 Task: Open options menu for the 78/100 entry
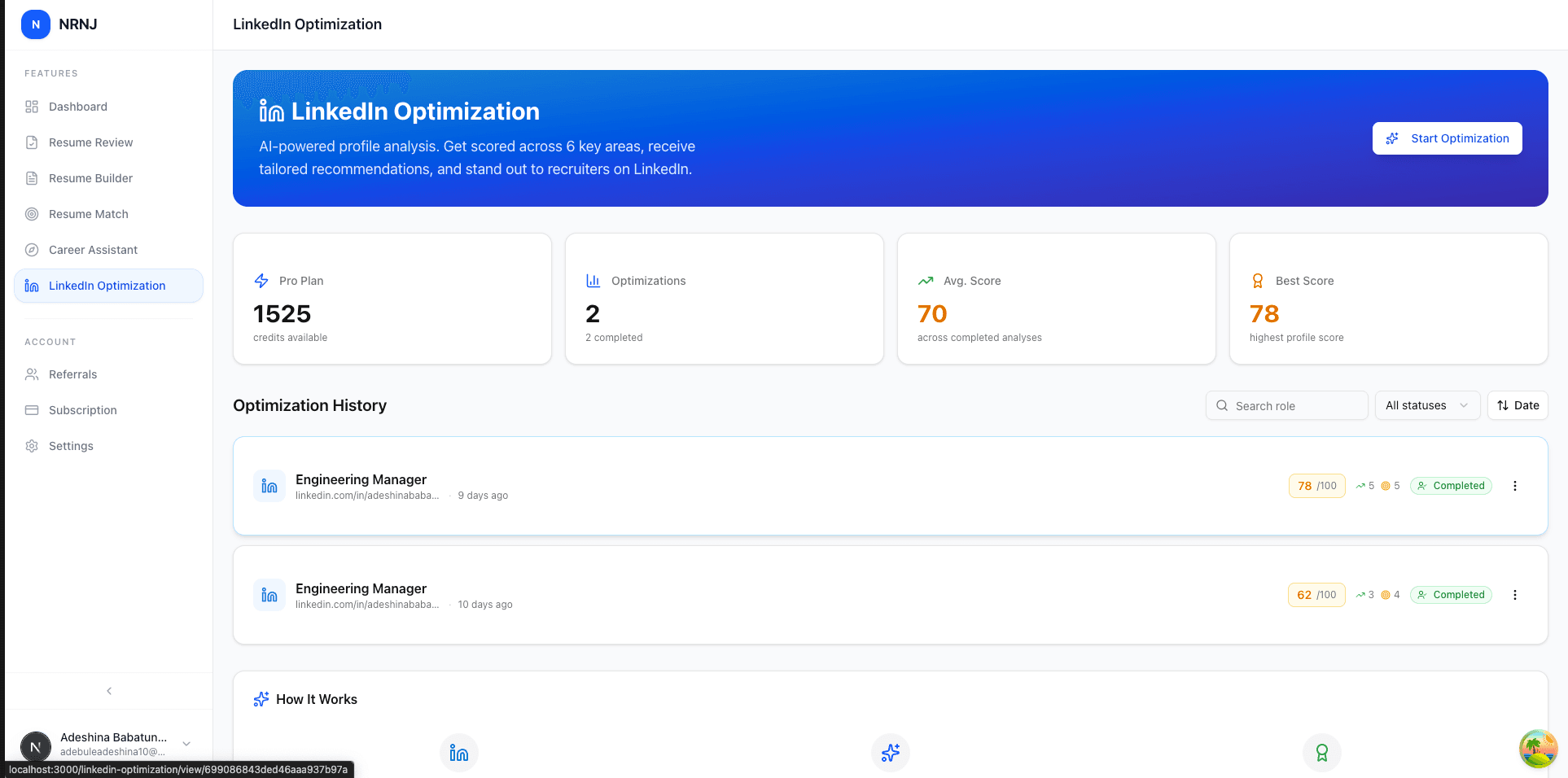[x=1514, y=486]
